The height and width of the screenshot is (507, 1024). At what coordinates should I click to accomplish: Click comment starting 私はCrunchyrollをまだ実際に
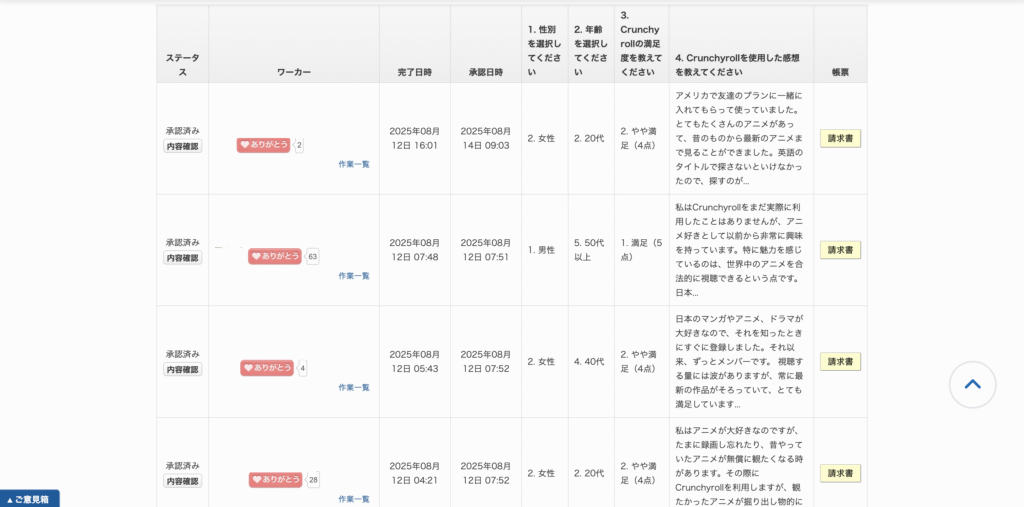coord(739,250)
